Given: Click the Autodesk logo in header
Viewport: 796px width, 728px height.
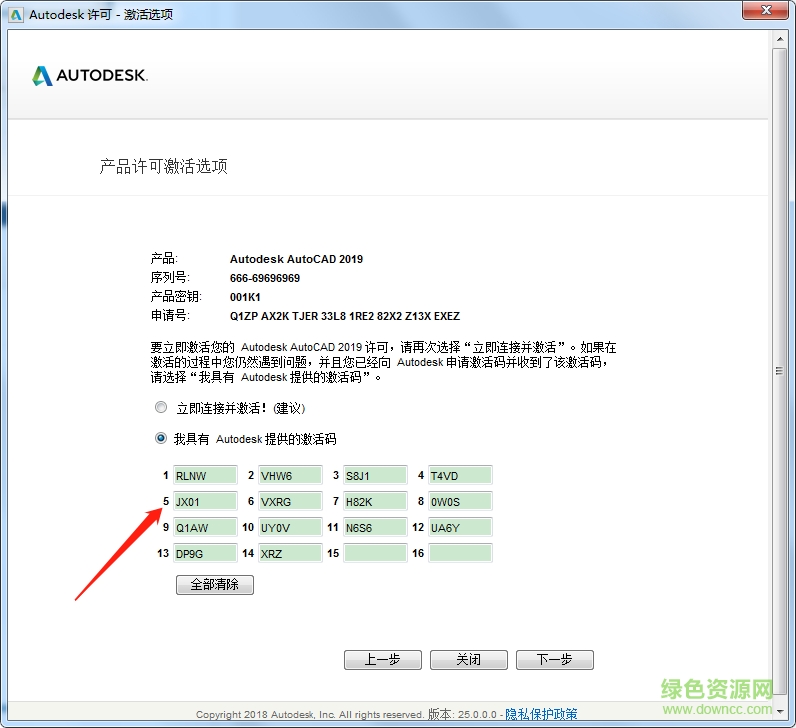Looking at the screenshot, I should [x=90, y=76].
